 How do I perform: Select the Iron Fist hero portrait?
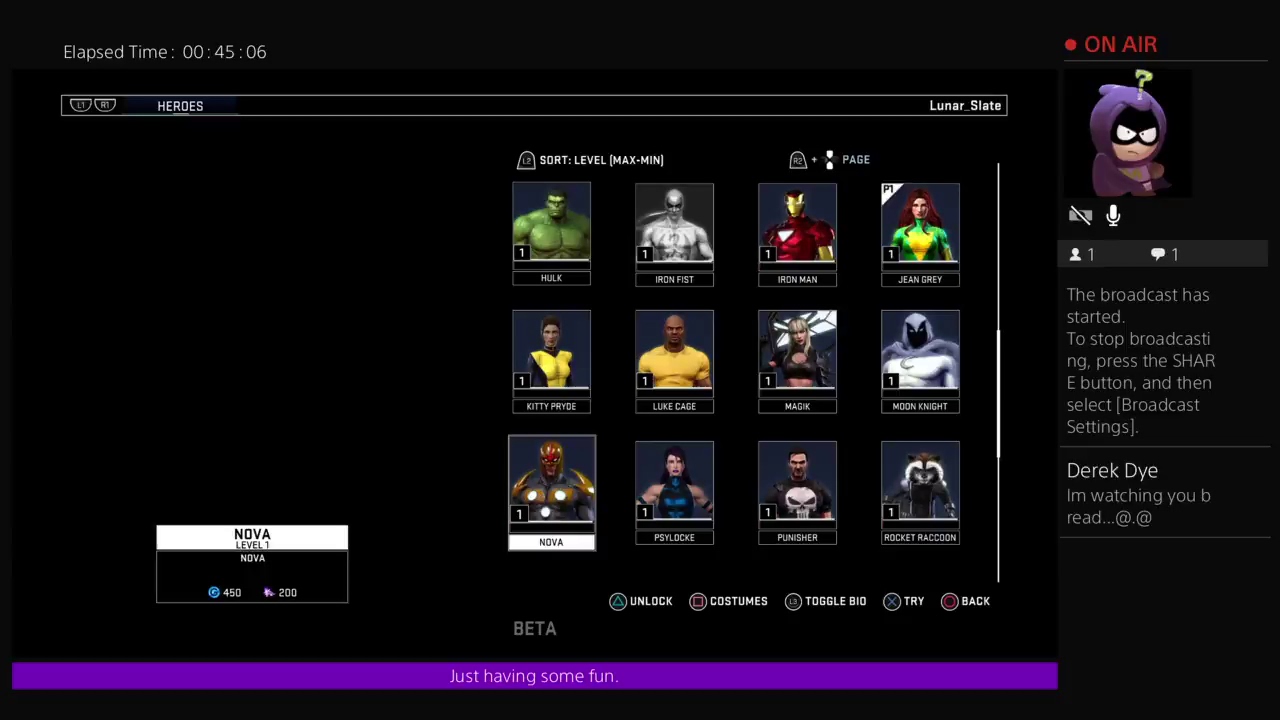click(x=674, y=223)
